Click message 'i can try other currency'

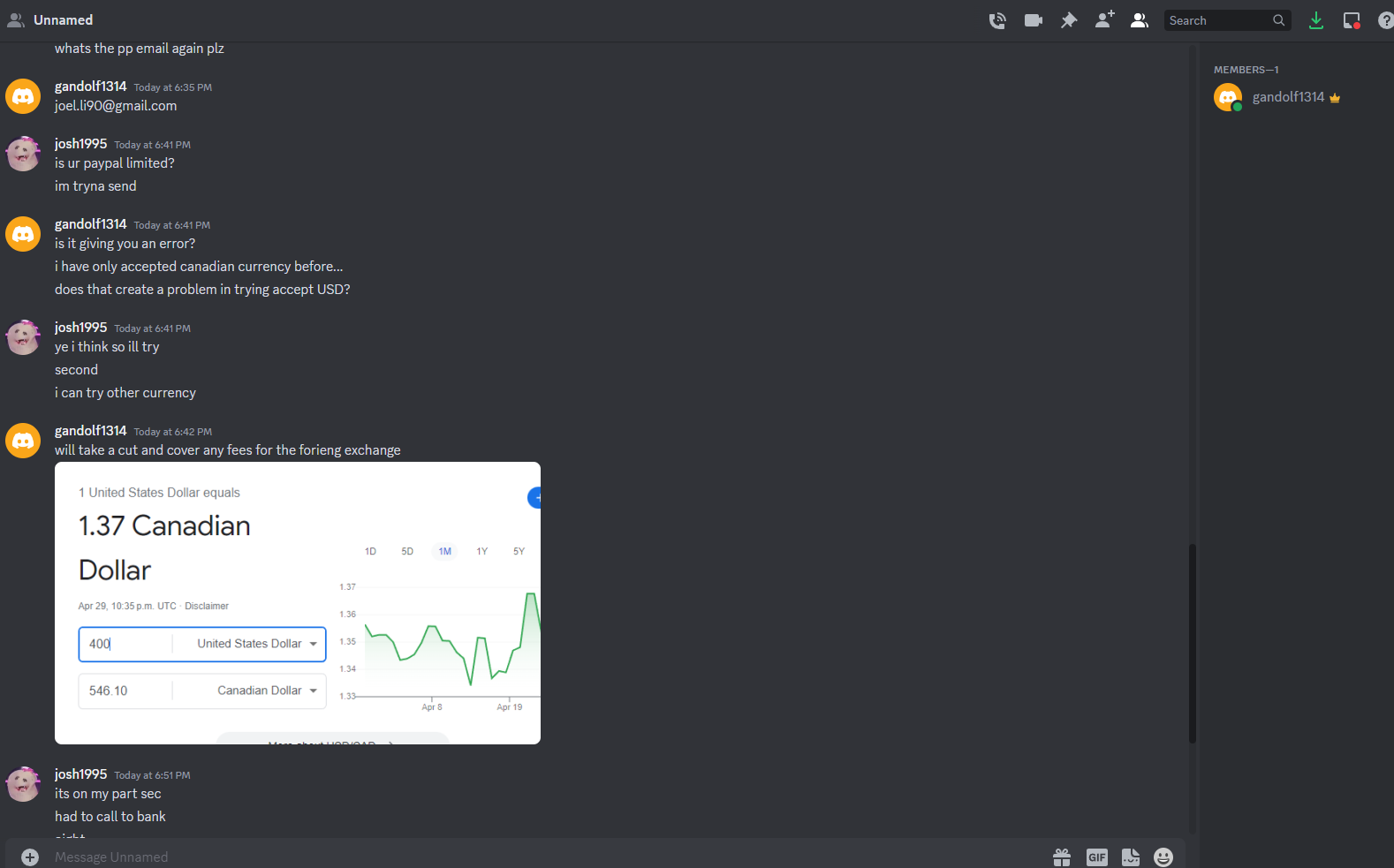click(x=125, y=393)
